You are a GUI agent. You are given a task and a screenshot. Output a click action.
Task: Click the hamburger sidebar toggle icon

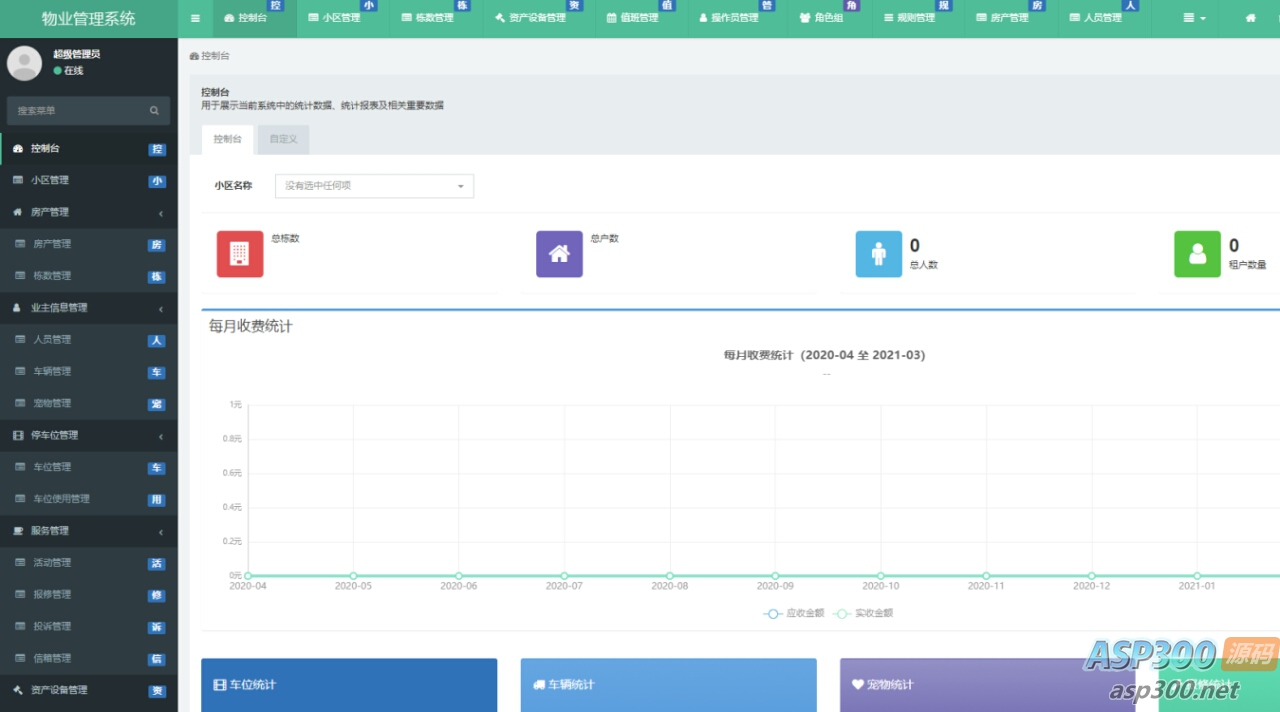[195, 18]
